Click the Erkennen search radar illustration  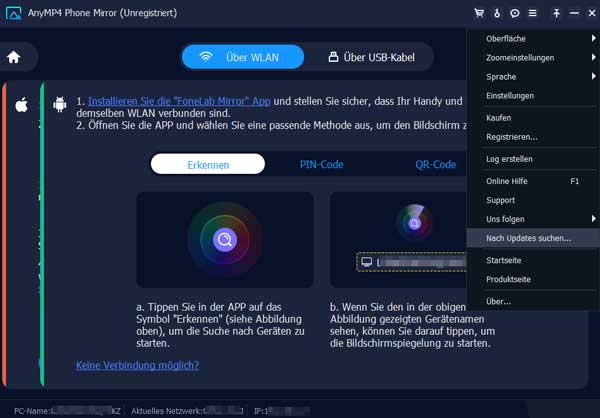coord(225,240)
